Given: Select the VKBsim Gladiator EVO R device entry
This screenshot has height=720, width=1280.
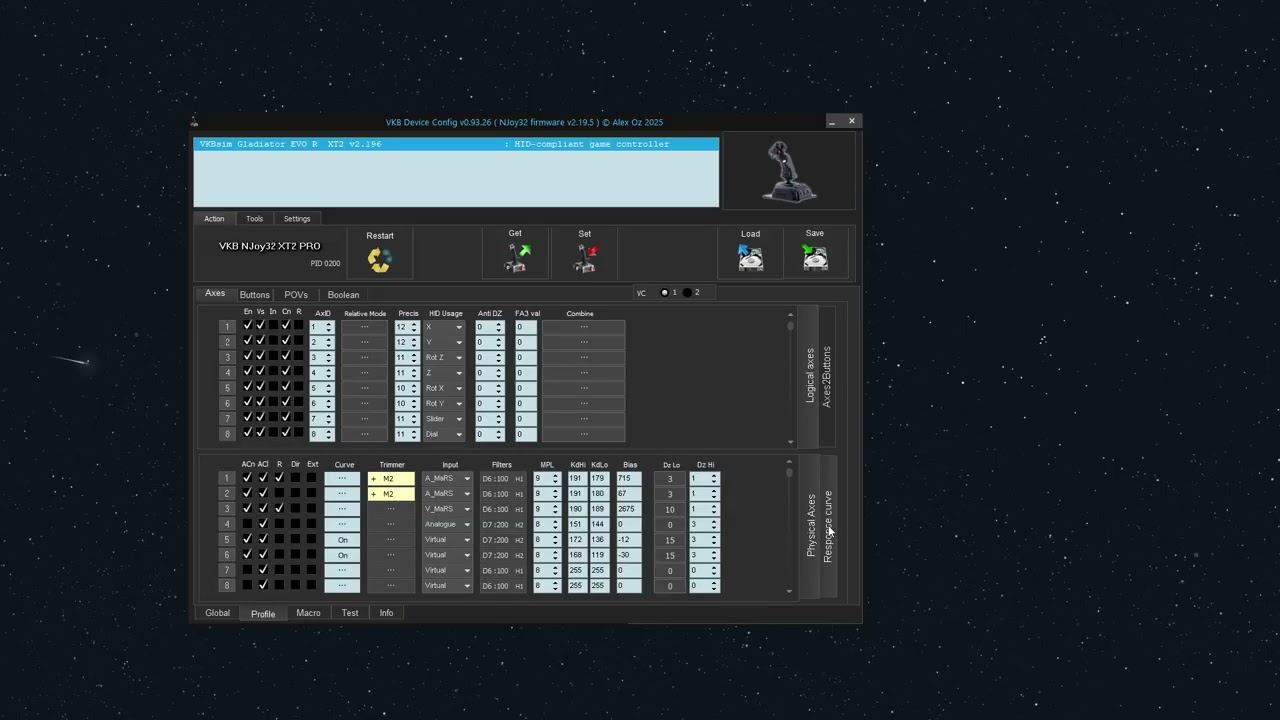Looking at the screenshot, I should (x=456, y=144).
